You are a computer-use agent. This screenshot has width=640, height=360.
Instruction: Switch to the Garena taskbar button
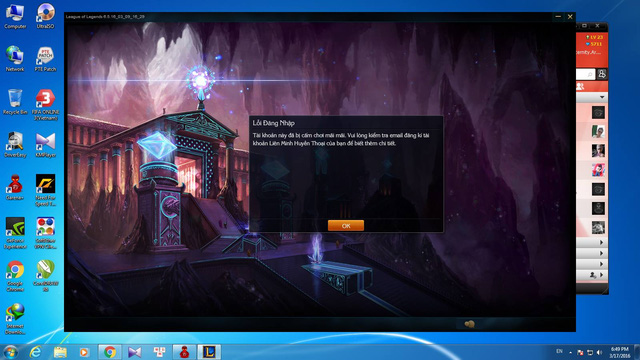coord(184,352)
